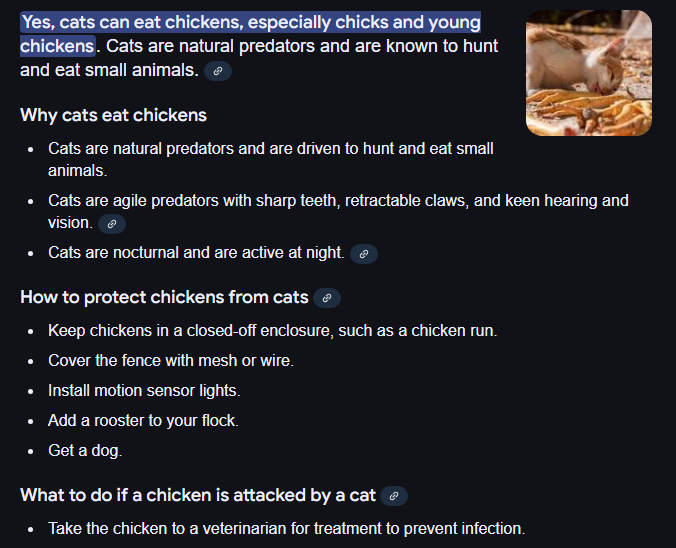Click 'Install motion sensor lights' bullet

144,390
